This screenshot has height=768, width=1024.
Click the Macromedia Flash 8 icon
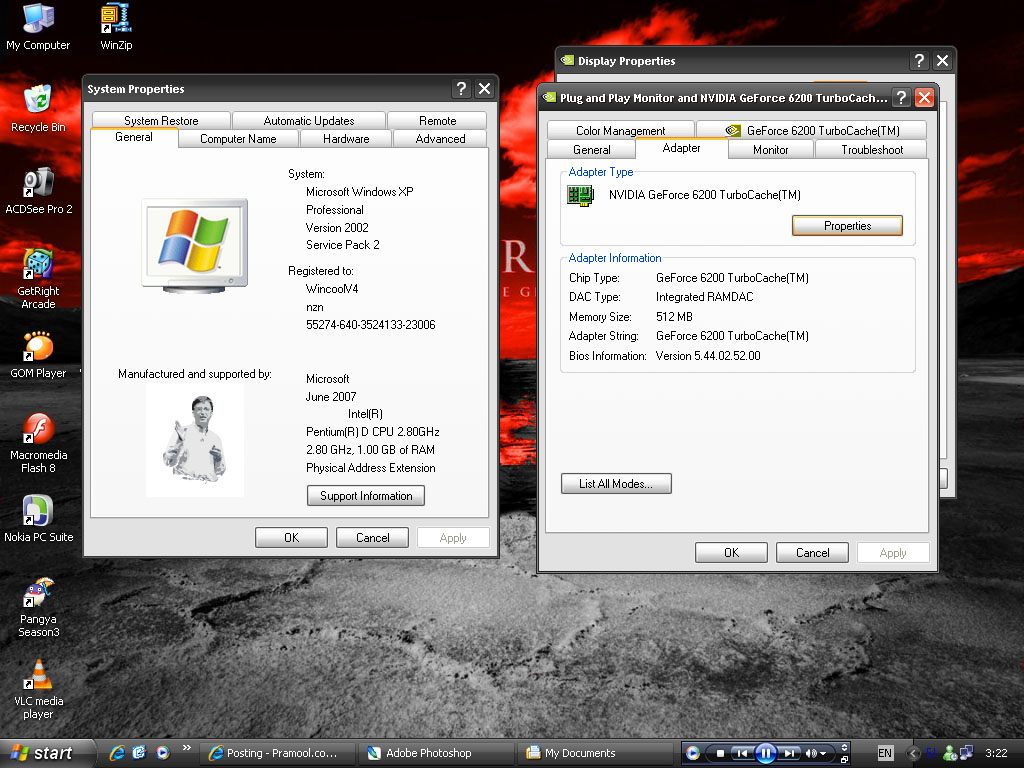tap(38, 429)
